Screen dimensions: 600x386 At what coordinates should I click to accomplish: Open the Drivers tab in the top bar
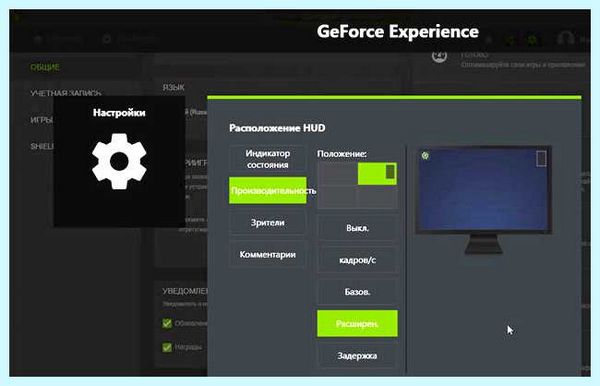point(130,39)
